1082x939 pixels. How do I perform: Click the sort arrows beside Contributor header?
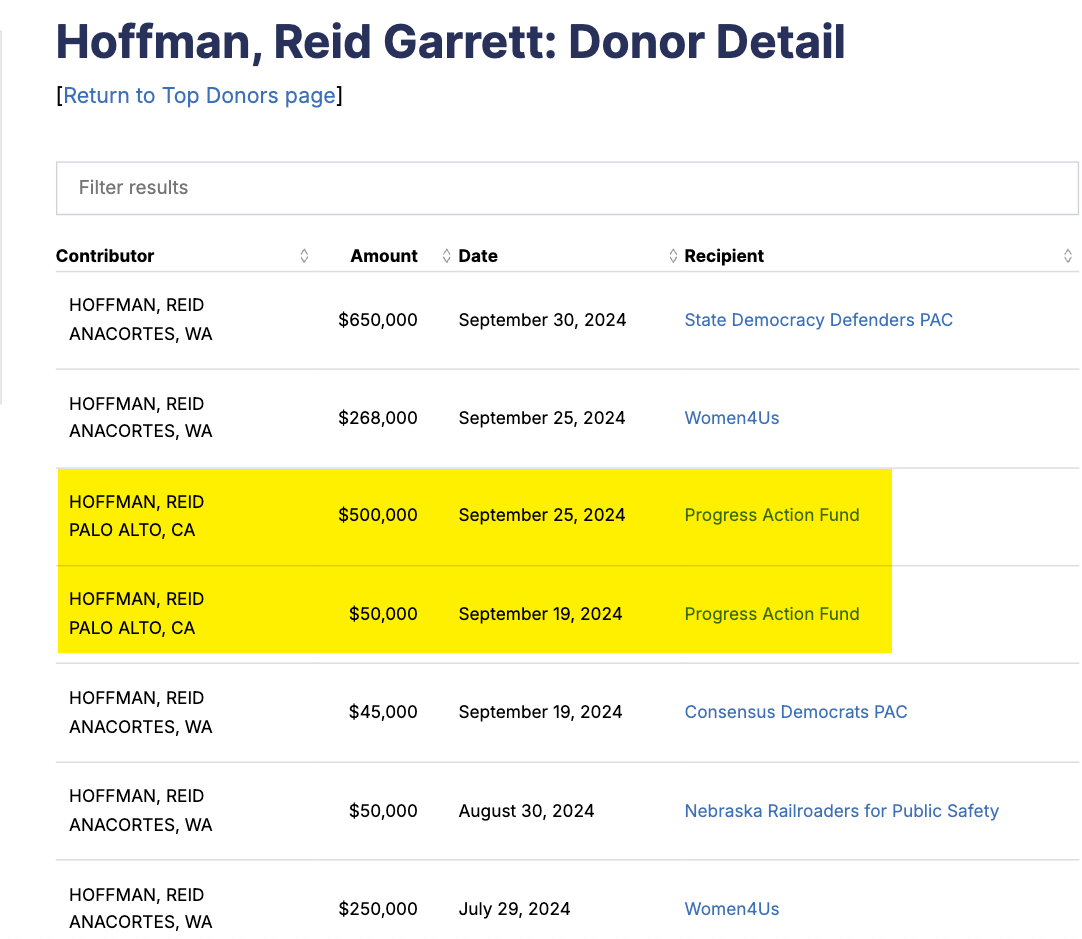click(x=304, y=256)
